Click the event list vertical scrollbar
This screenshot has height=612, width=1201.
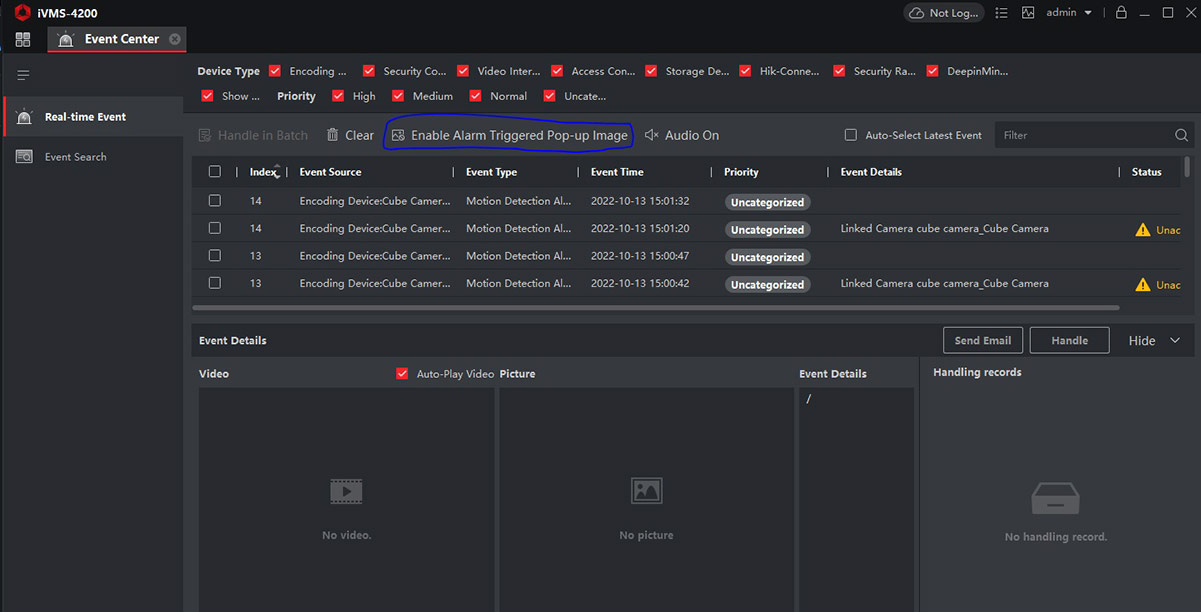[1187, 166]
